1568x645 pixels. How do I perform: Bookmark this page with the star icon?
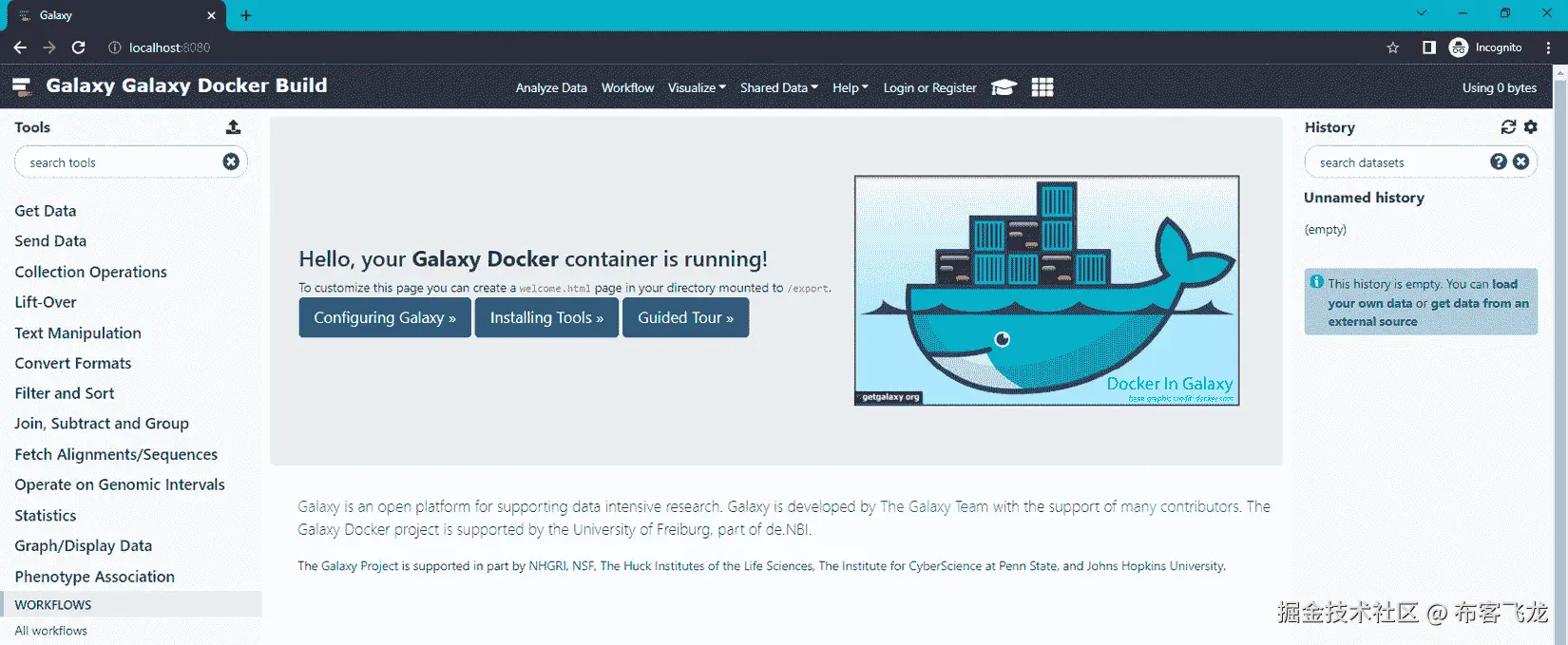1393,47
